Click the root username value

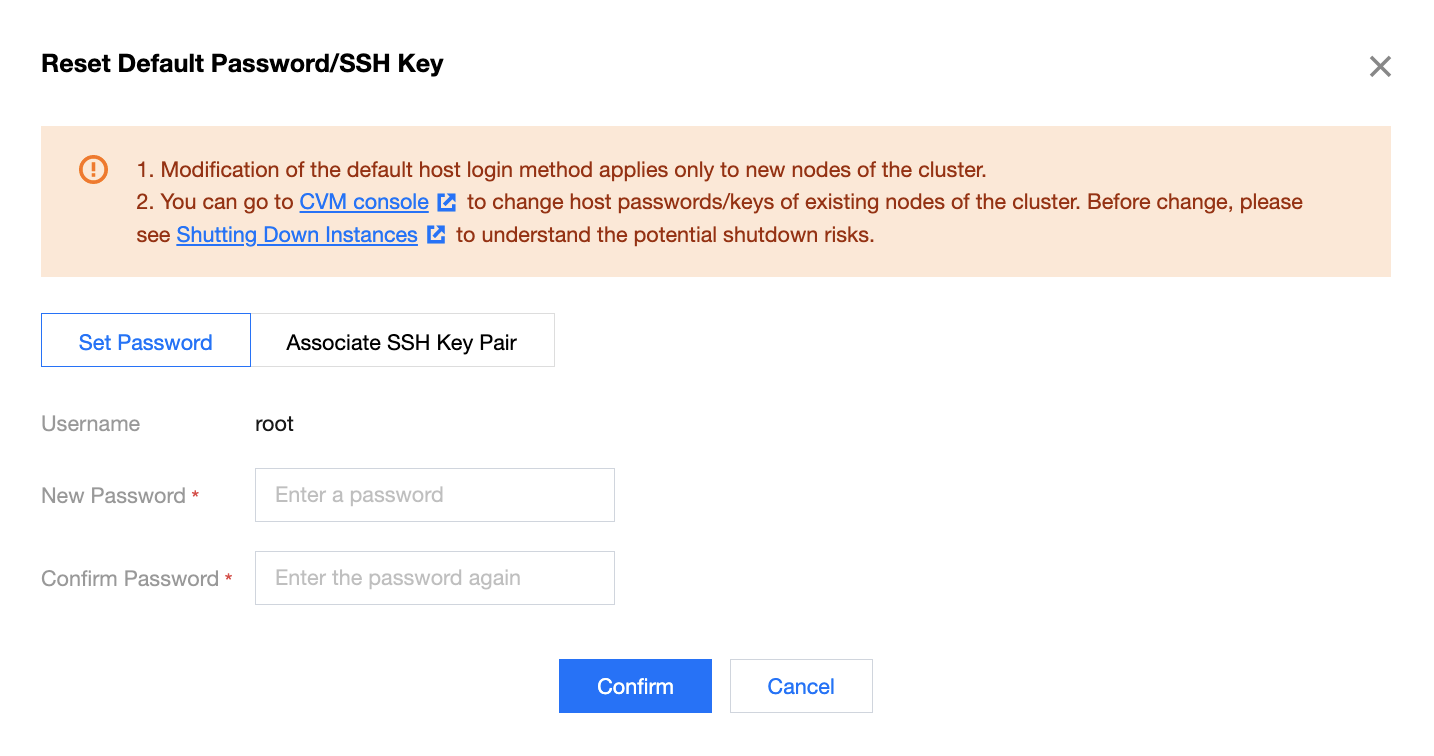point(274,424)
